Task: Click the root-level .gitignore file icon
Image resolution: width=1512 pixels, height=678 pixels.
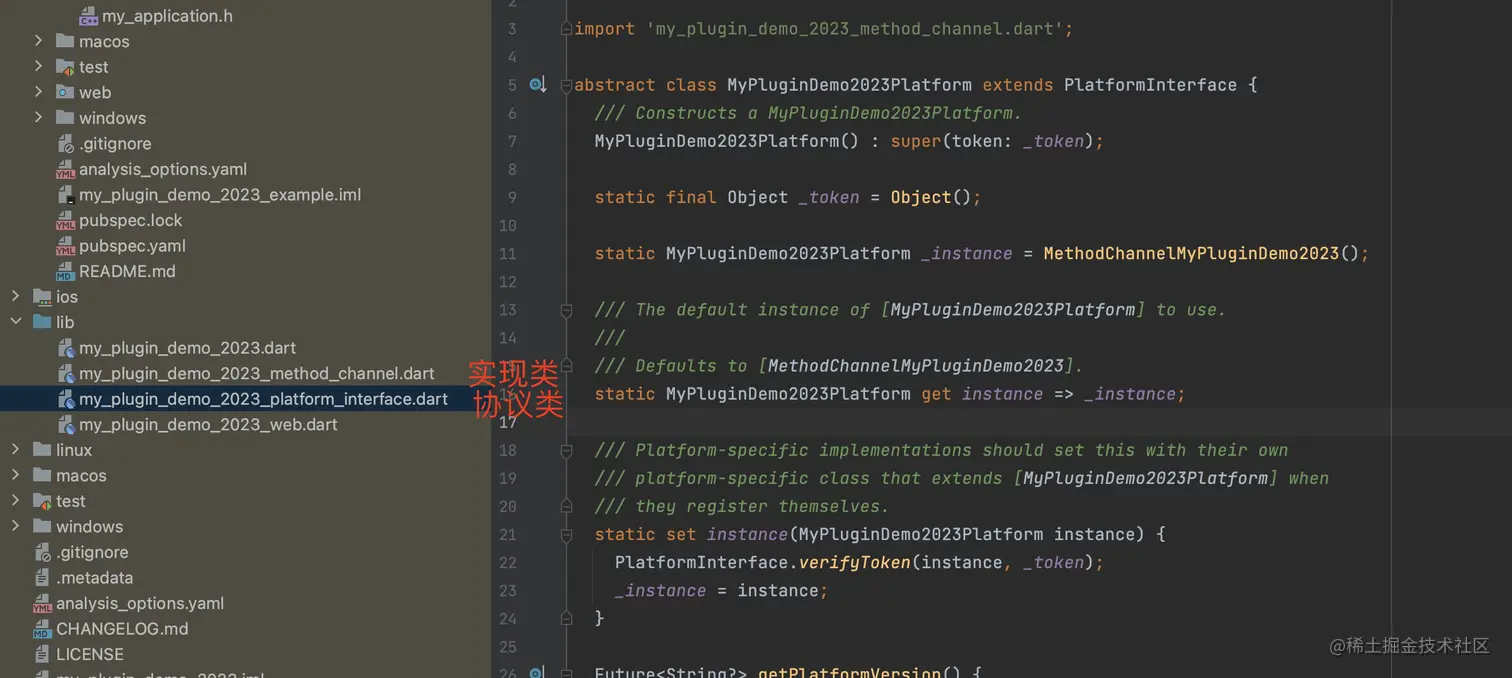Action: click(x=42, y=552)
